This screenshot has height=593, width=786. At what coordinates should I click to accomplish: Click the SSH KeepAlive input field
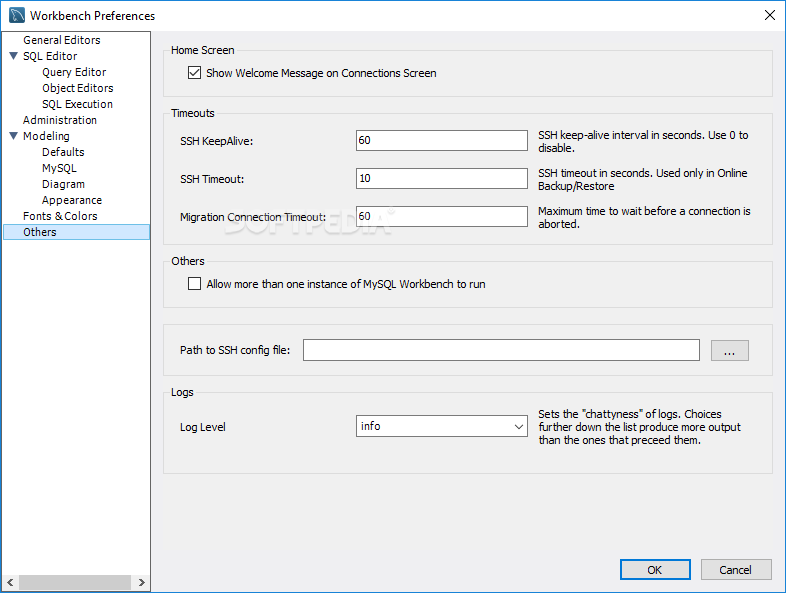pyautogui.click(x=442, y=140)
